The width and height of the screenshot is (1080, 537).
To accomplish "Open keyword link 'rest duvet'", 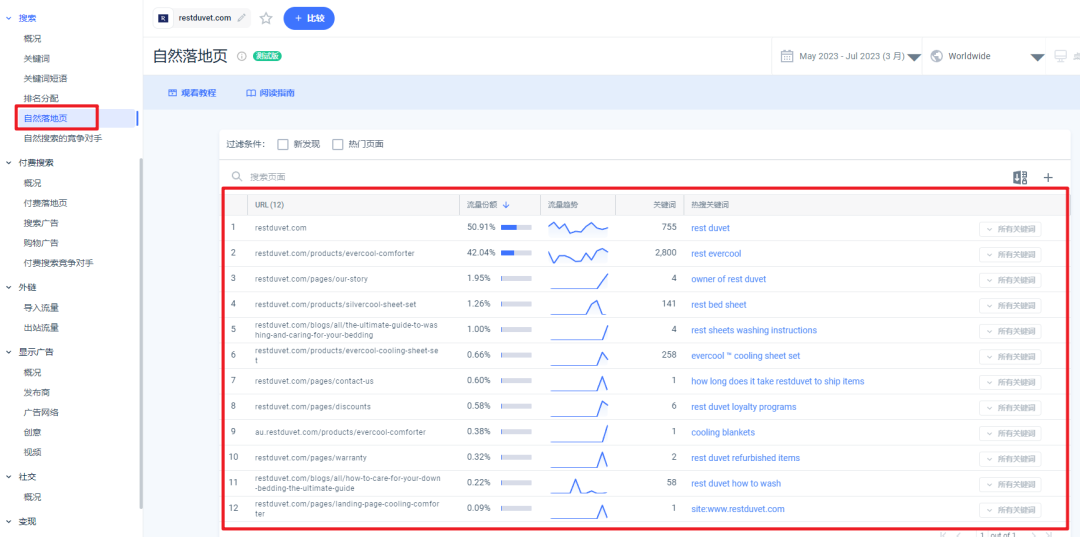I will coord(710,228).
